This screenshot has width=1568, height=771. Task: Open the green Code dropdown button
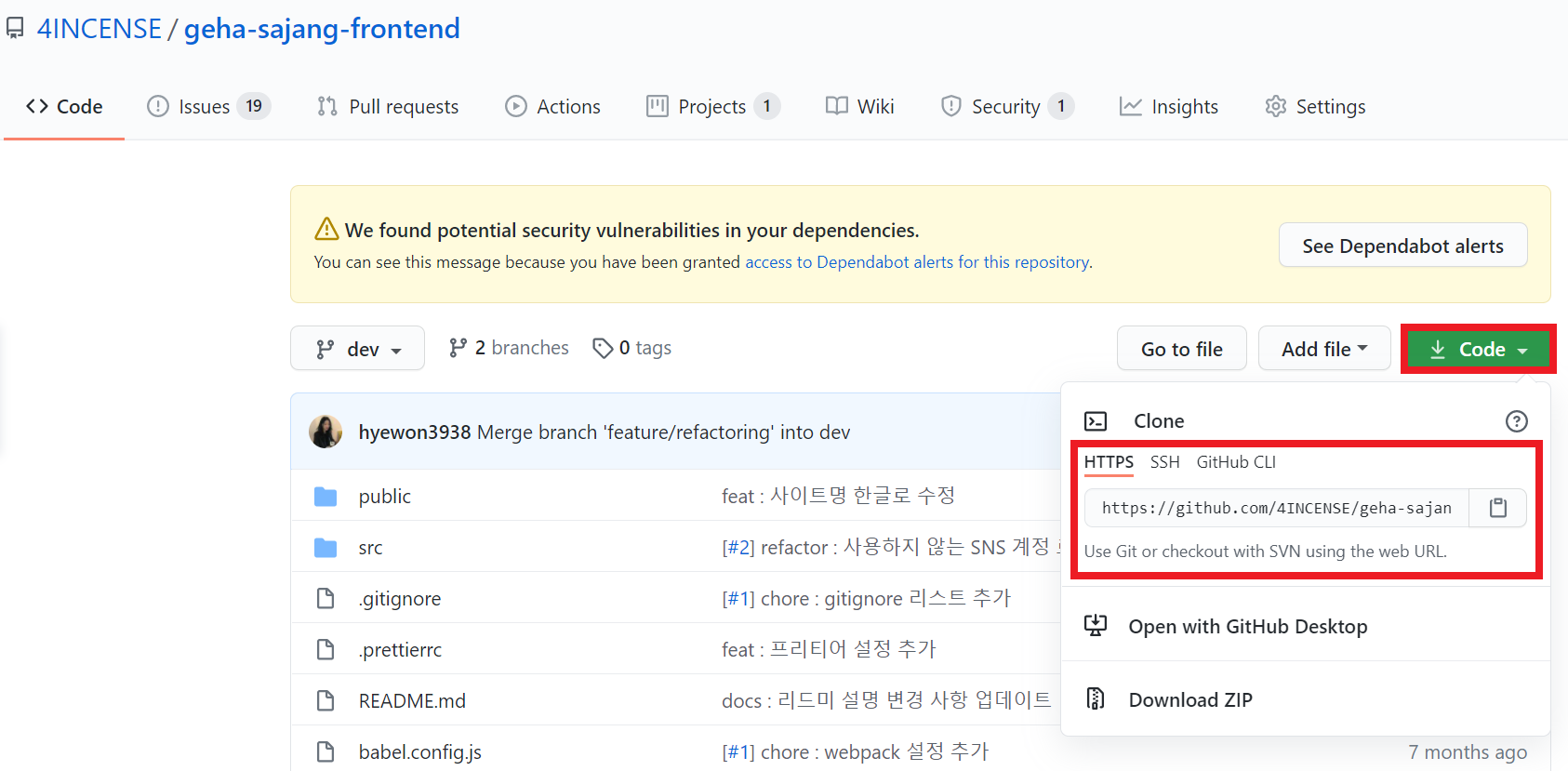click(1478, 350)
